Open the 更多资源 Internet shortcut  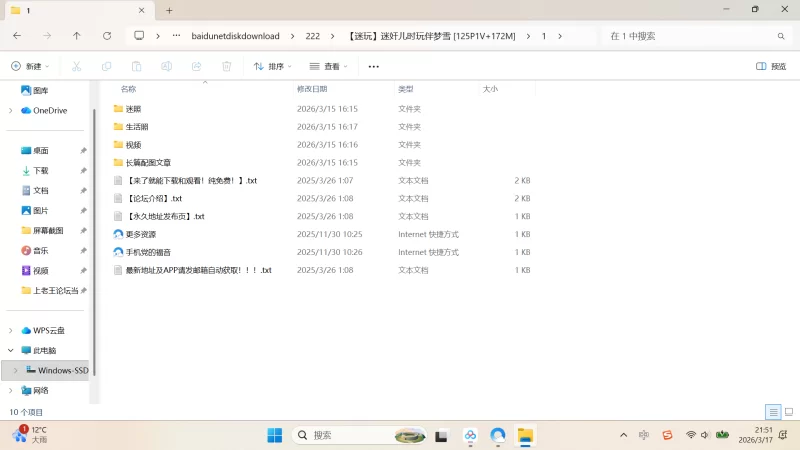click(140, 234)
